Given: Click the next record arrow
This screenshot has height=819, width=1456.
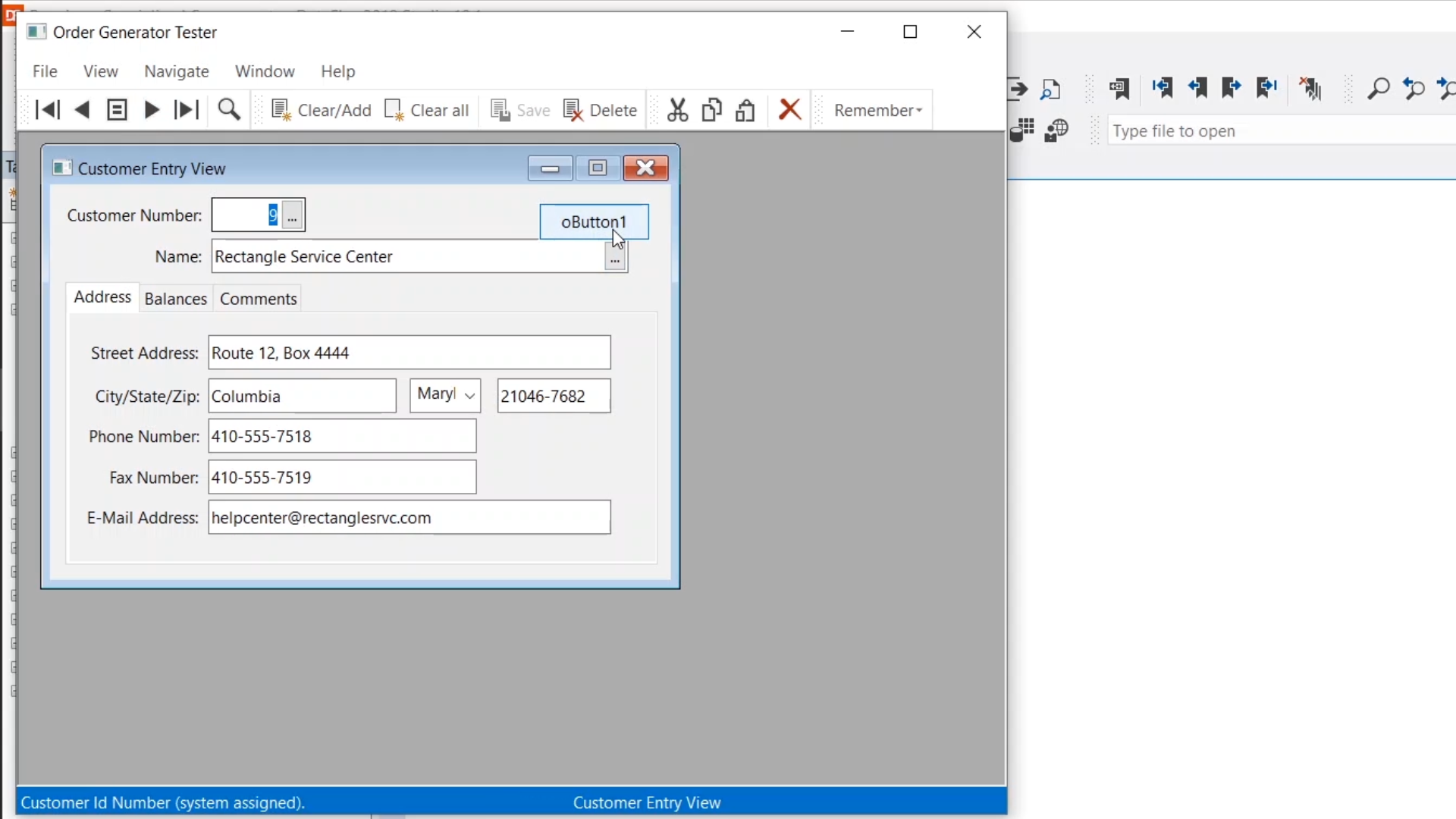Looking at the screenshot, I should point(152,110).
